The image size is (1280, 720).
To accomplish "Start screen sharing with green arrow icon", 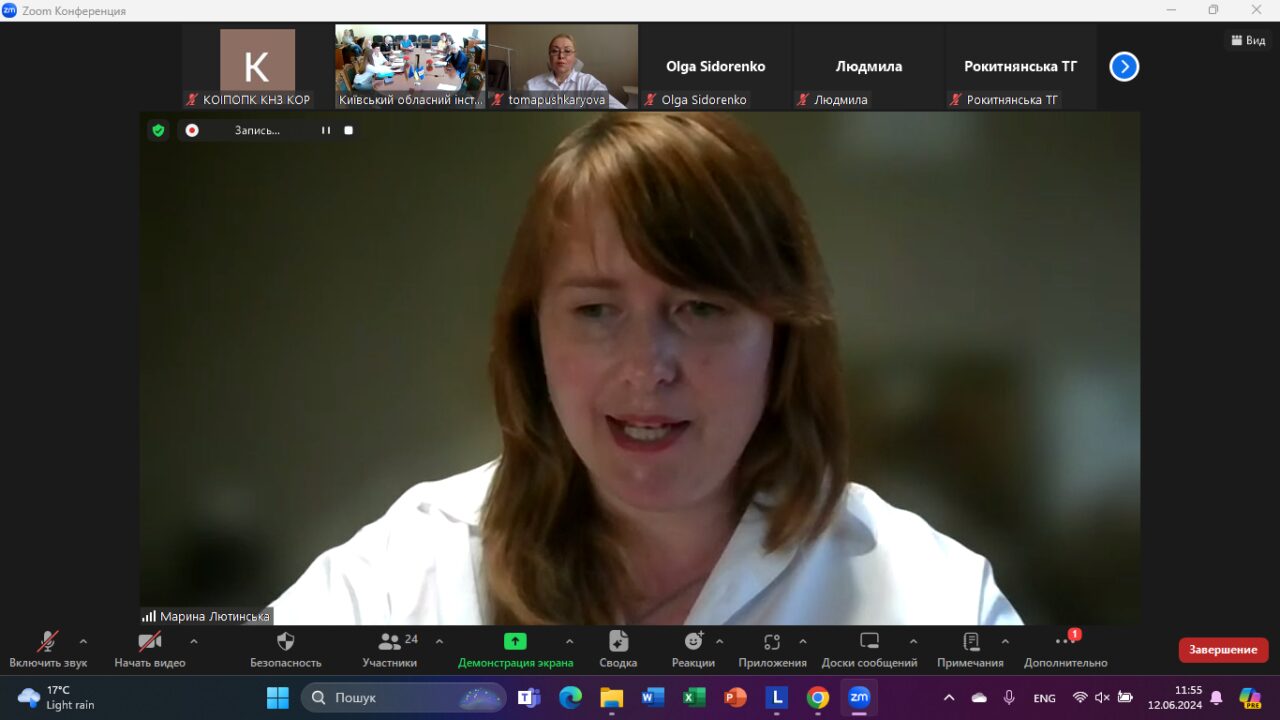I will click(515, 642).
